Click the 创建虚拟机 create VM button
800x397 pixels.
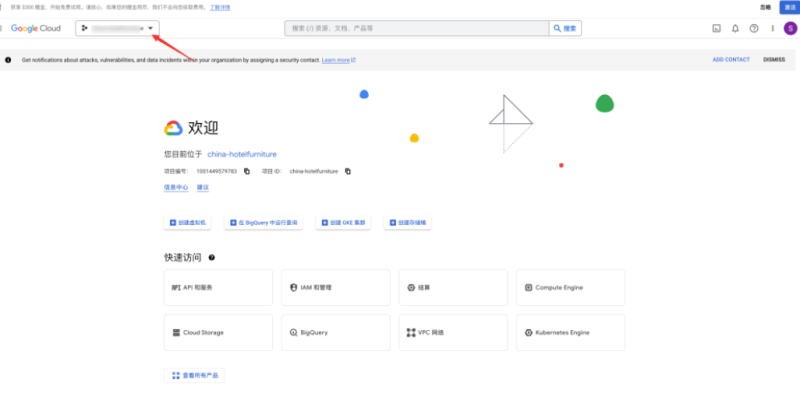tap(187, 223)
